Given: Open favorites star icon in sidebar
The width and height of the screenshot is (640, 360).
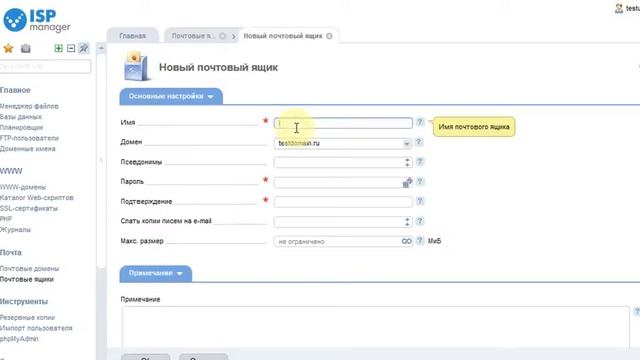Looking at the screenshot, I should coord(8,49).
